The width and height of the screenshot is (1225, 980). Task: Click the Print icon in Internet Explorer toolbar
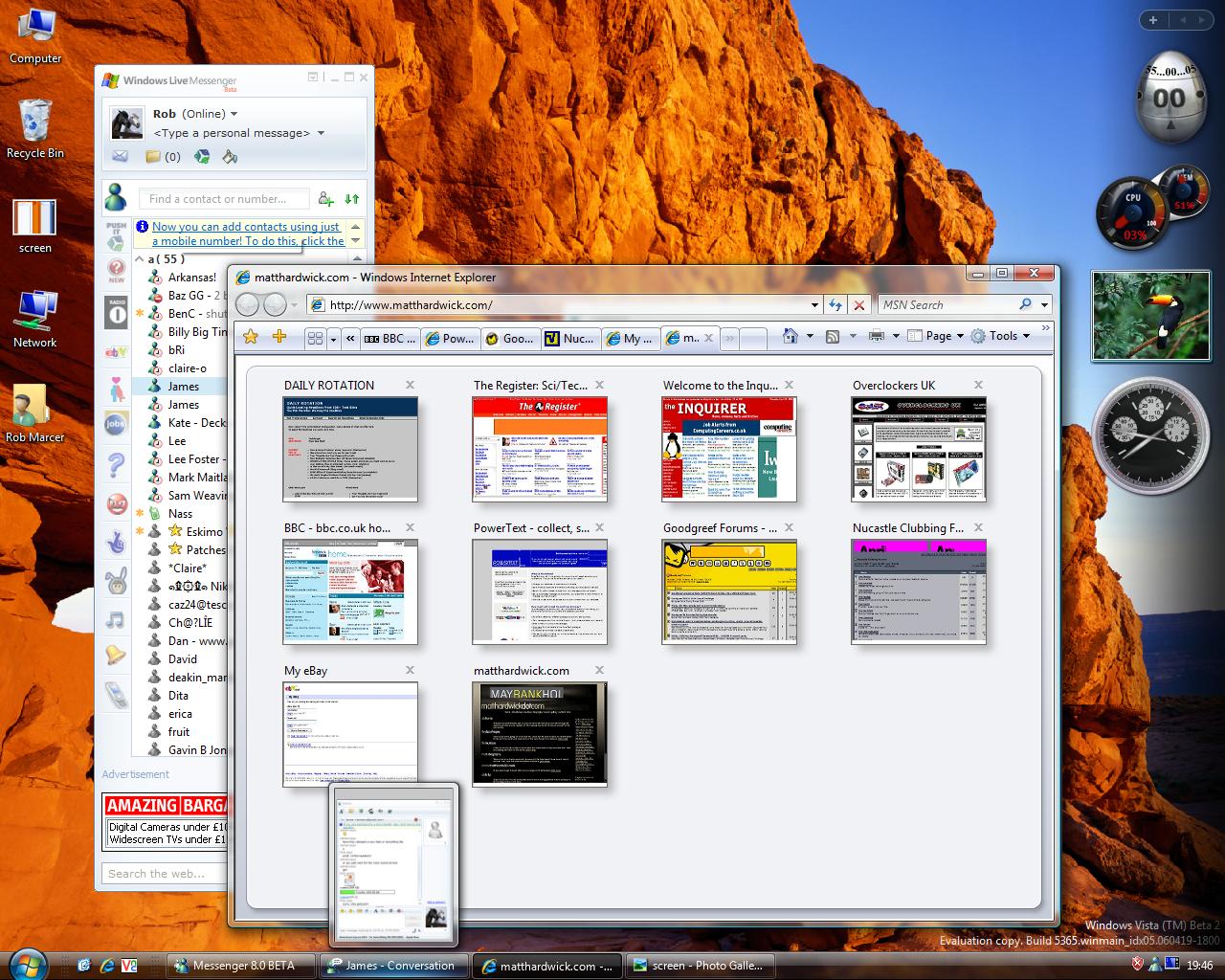[x=876, y=336]
